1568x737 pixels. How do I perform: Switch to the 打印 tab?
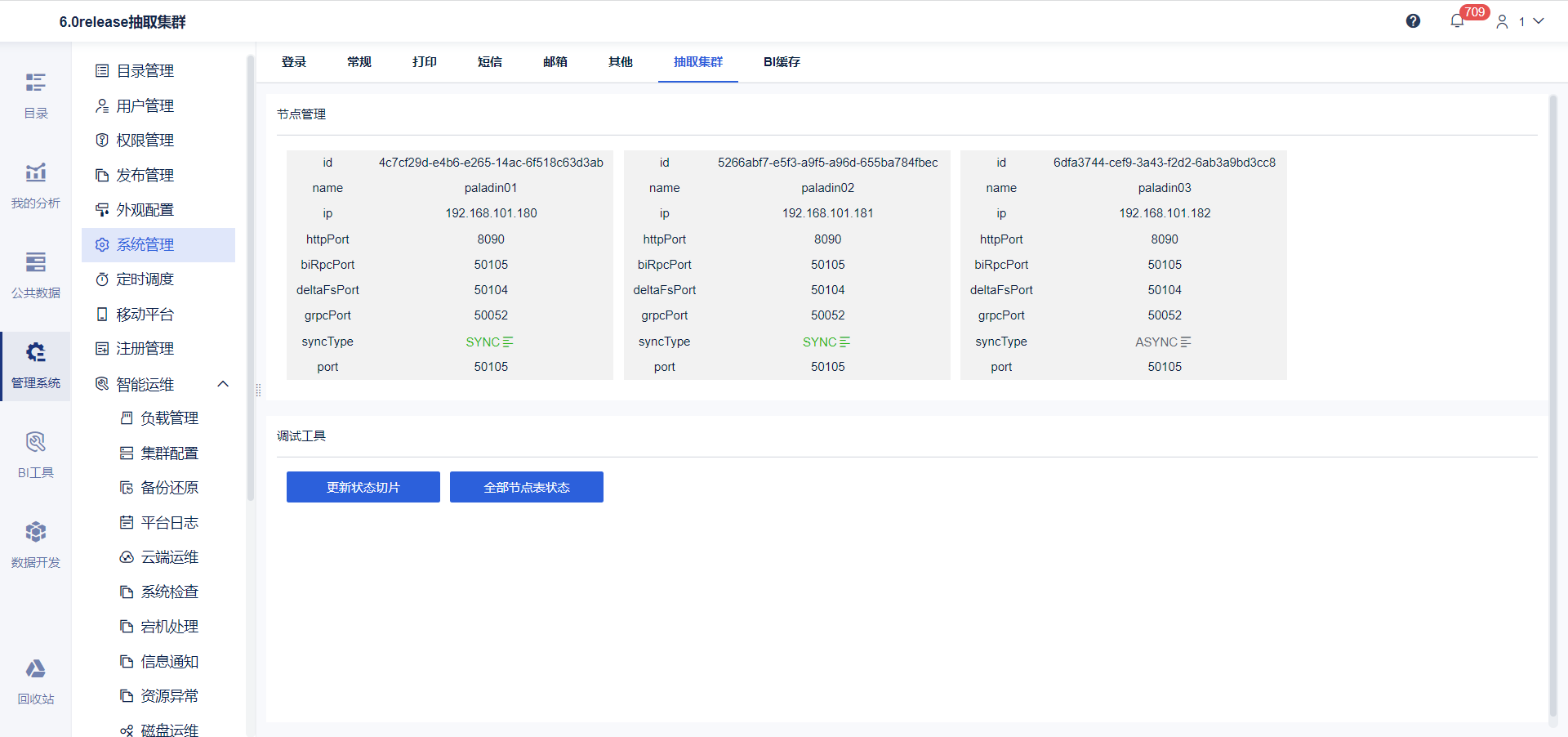tap(425, 62)
